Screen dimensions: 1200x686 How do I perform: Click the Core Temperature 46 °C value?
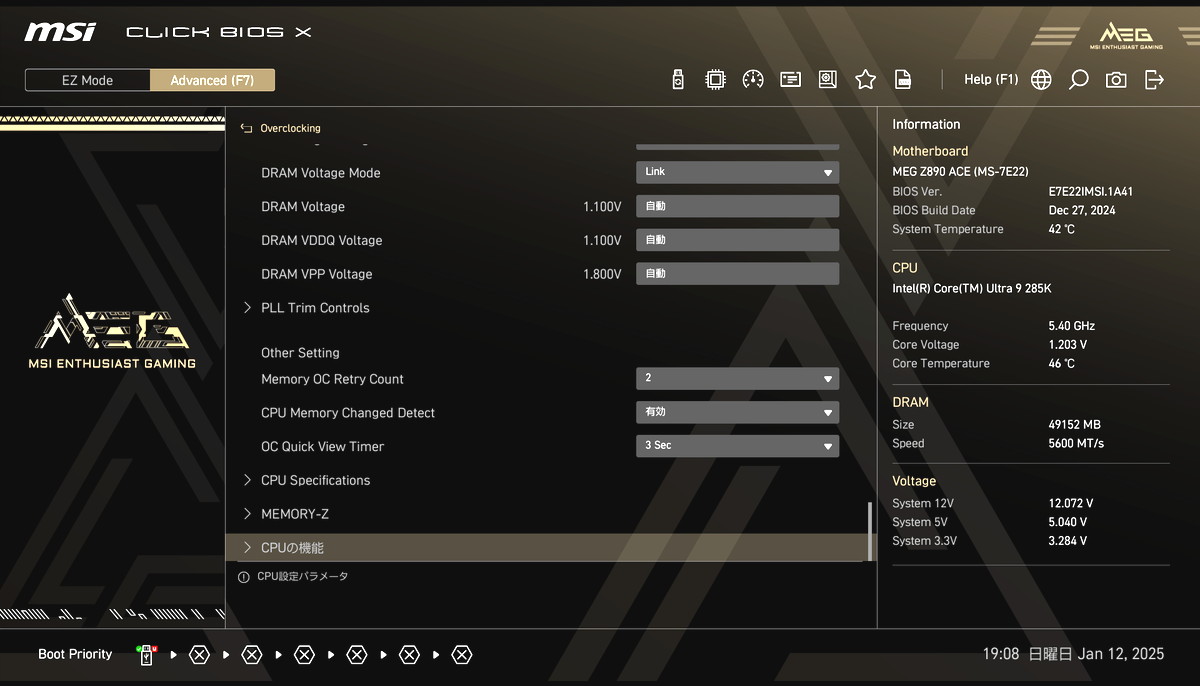point(1061,364)
